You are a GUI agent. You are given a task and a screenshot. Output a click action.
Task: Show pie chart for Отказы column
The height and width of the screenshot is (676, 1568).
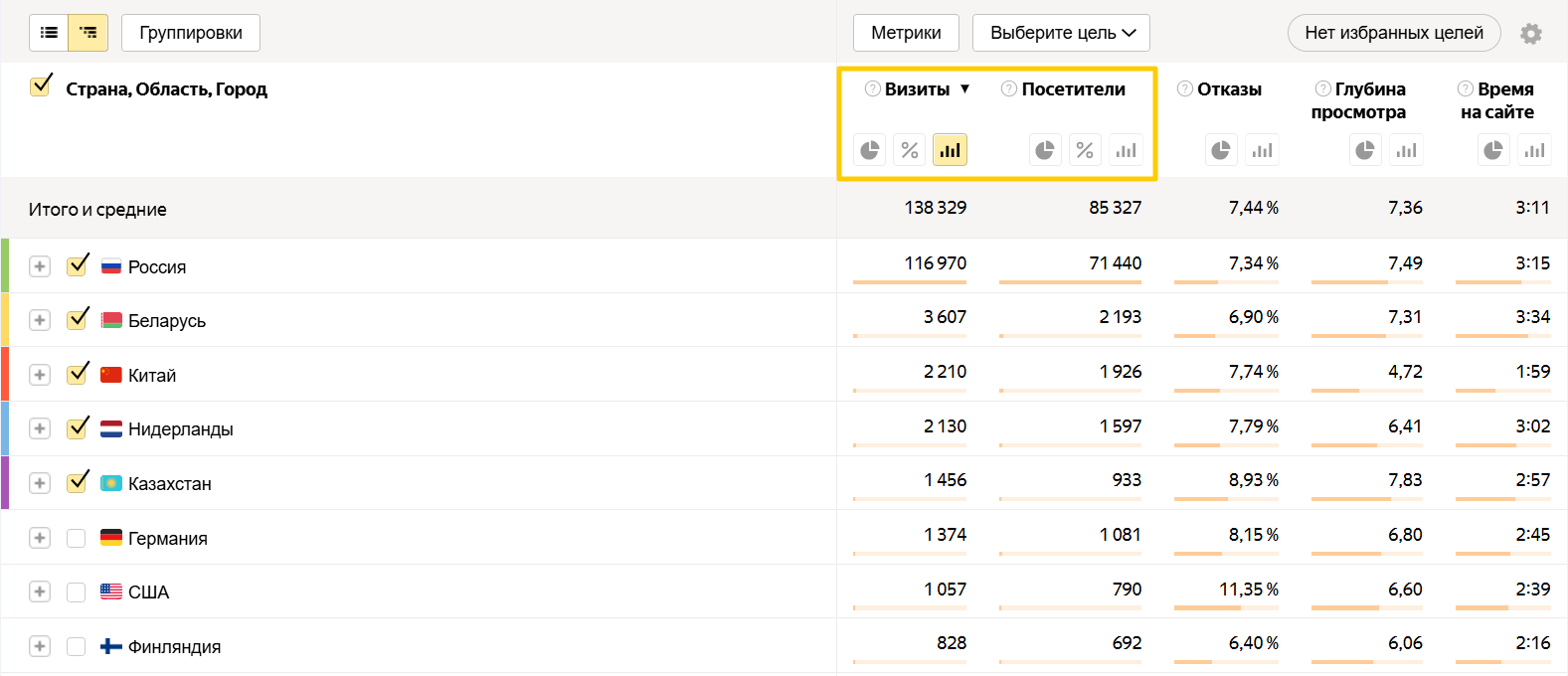click(x=1221, y=150)
